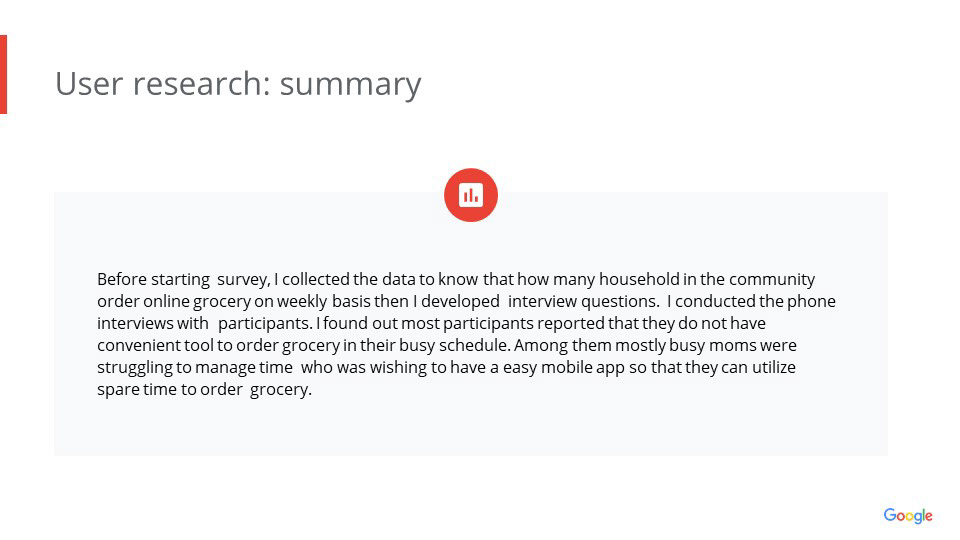Viewport: 960px width, 540px height.
Task: Click the red bar chart icon
Action: 471,195
